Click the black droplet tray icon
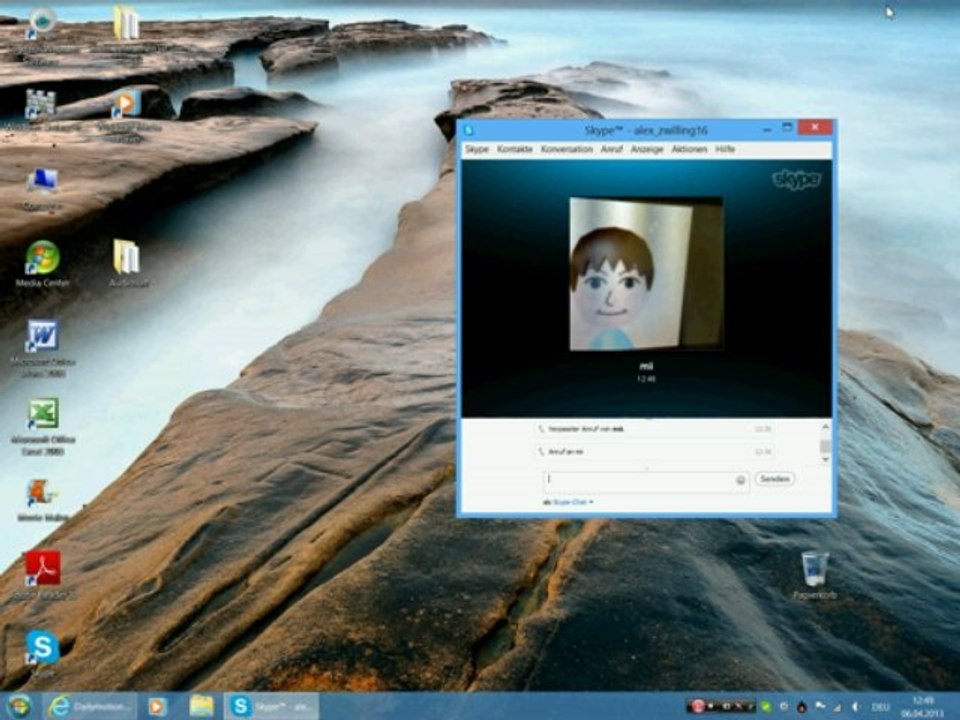 click(802, 707)
